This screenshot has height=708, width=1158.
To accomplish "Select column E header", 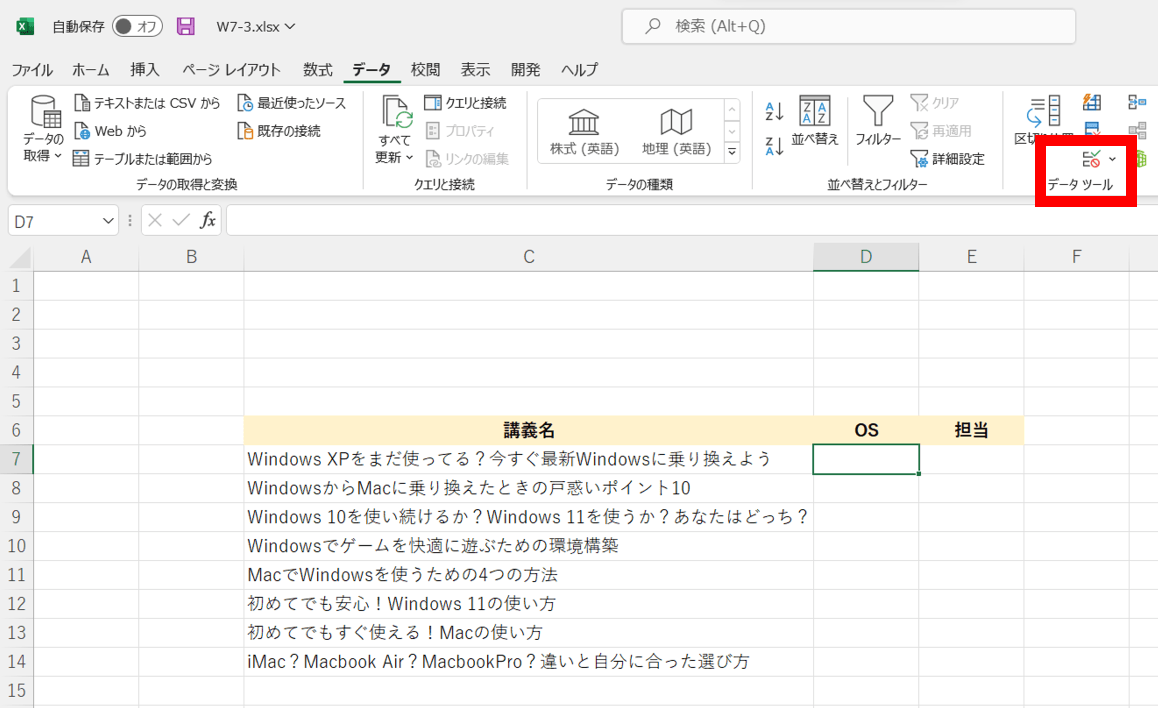I will (972, 257).
